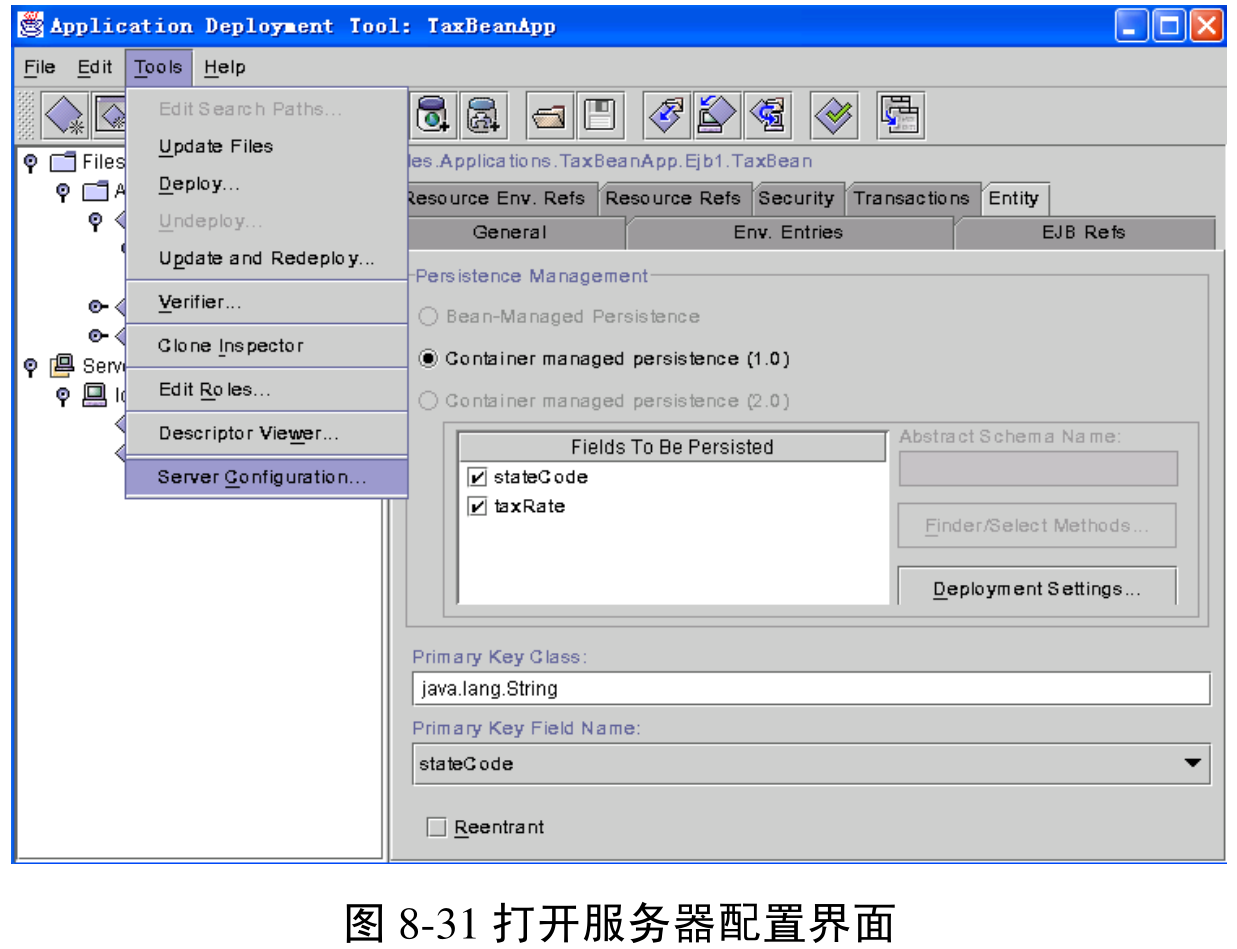1237x949 pixels.
Task: Collapse the Servers tree node
Action: click(30, 366)
